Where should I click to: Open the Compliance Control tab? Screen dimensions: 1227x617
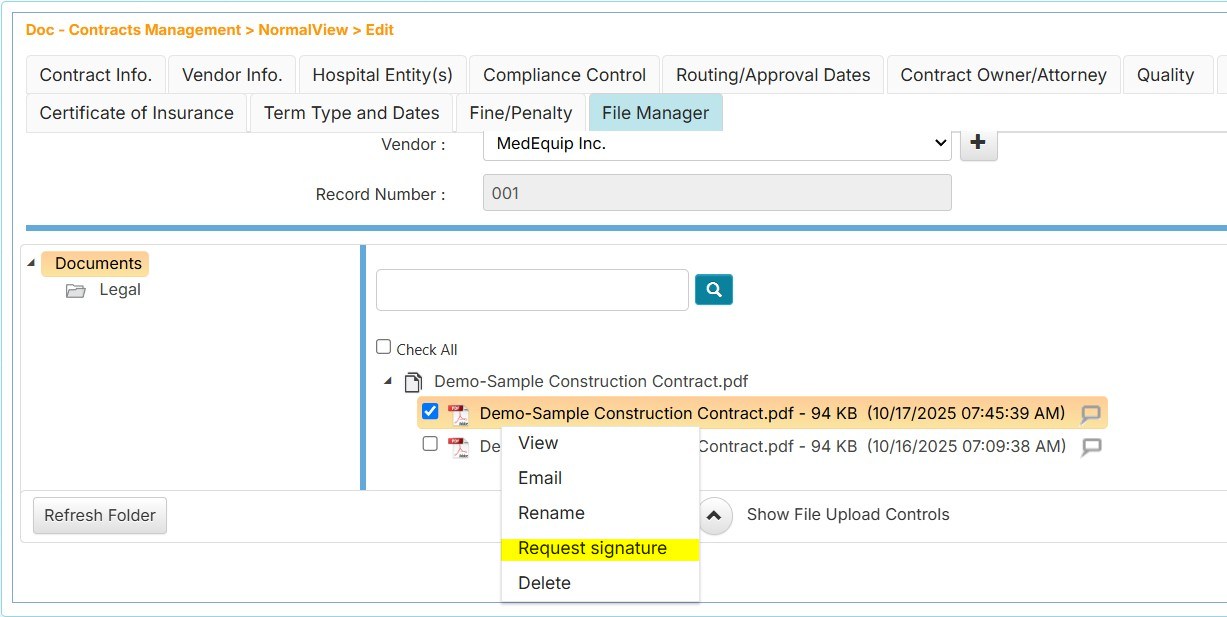pyautogui.click(x=564, y=75)
